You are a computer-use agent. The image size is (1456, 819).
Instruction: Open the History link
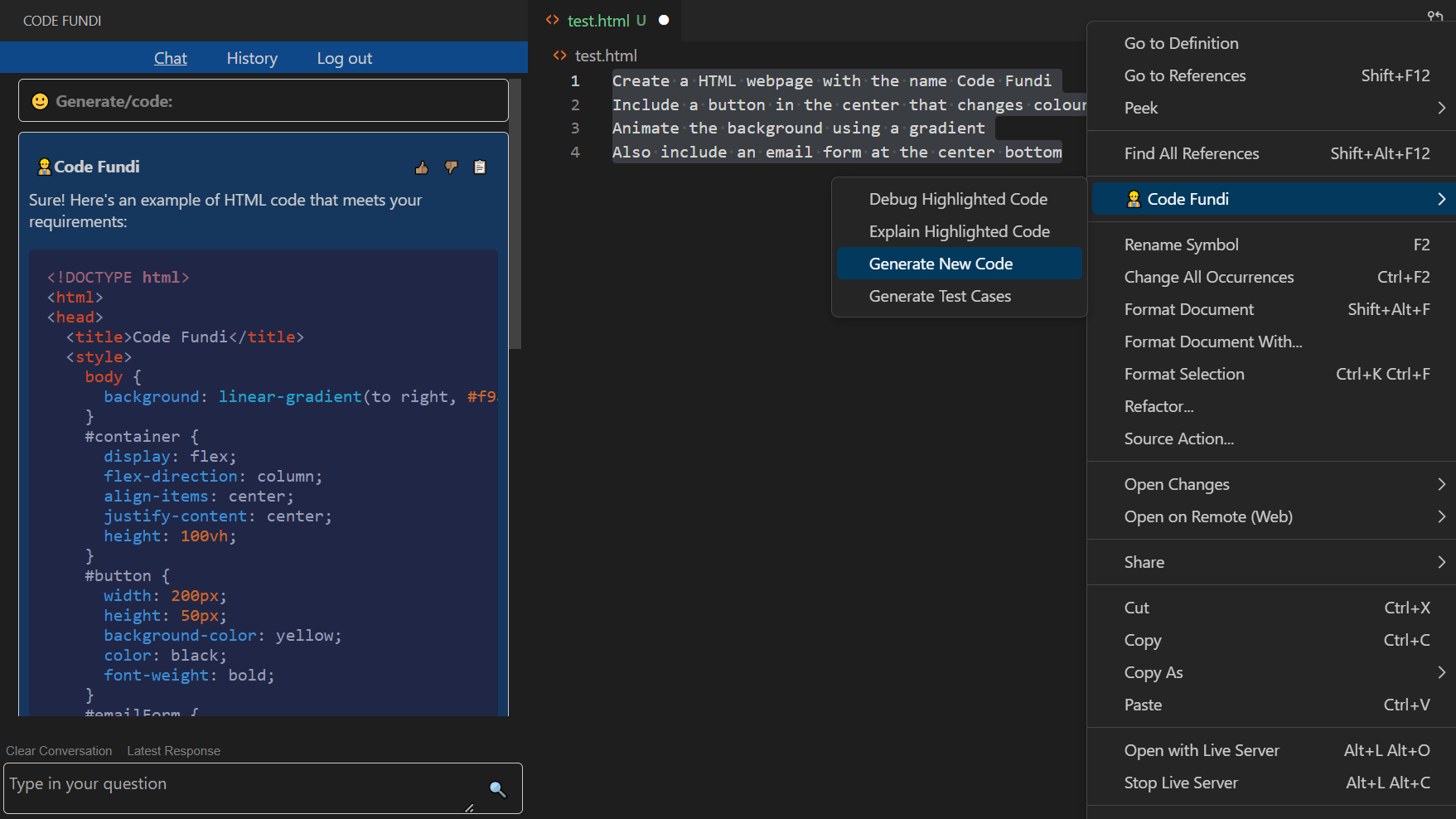pyautogui.click(x=252, y=58)
